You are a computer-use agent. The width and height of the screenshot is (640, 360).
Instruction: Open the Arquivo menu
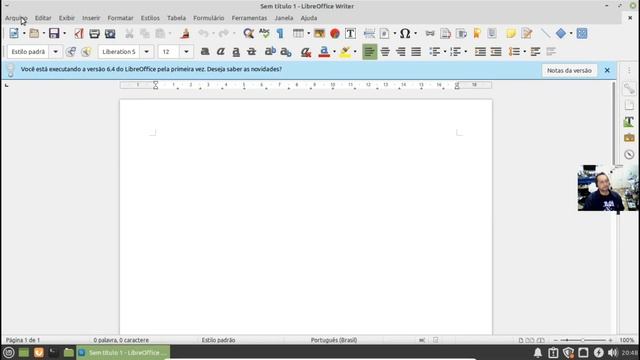16,18
